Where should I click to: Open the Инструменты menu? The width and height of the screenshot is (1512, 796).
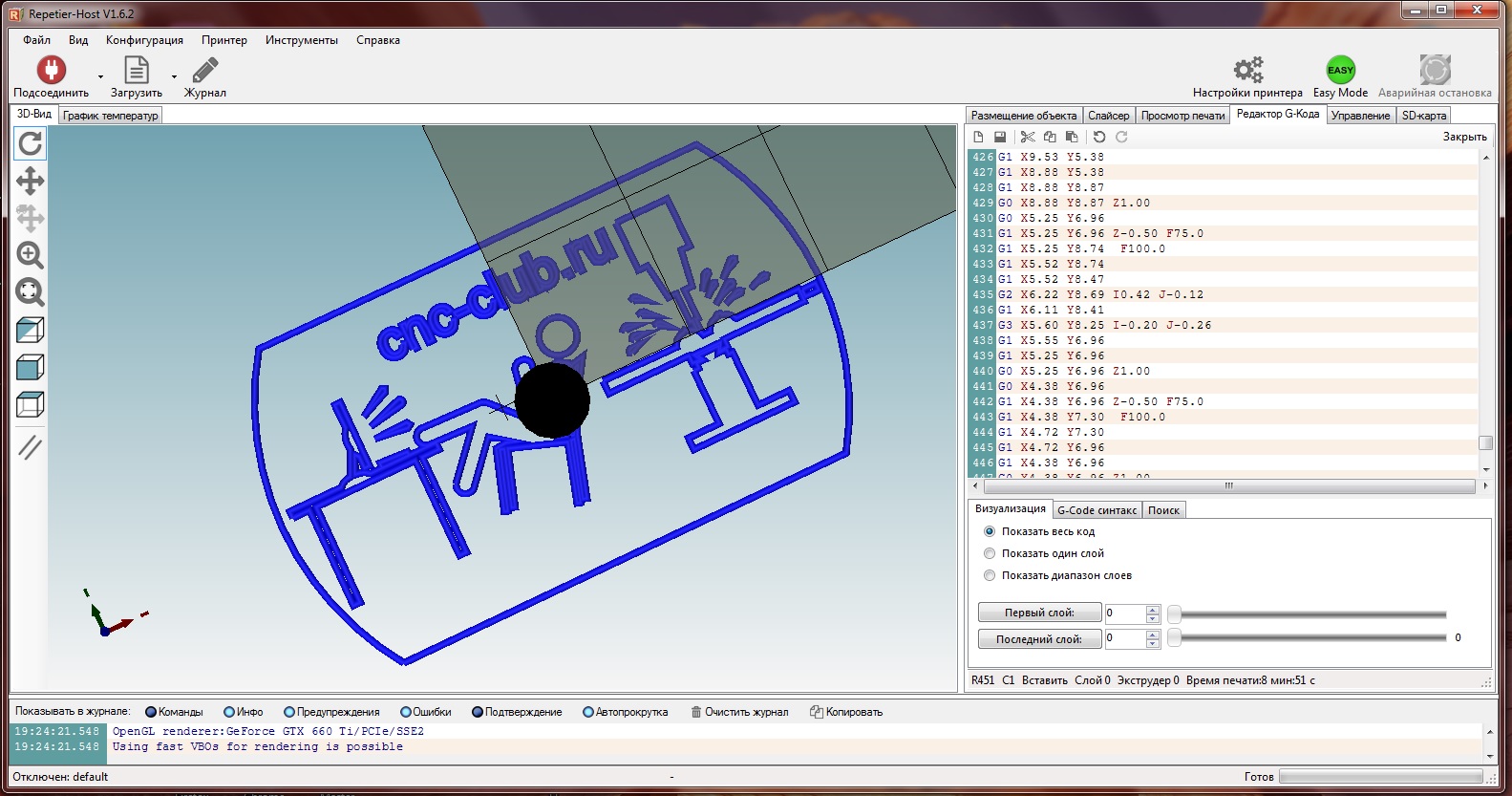tap(302, 40)
